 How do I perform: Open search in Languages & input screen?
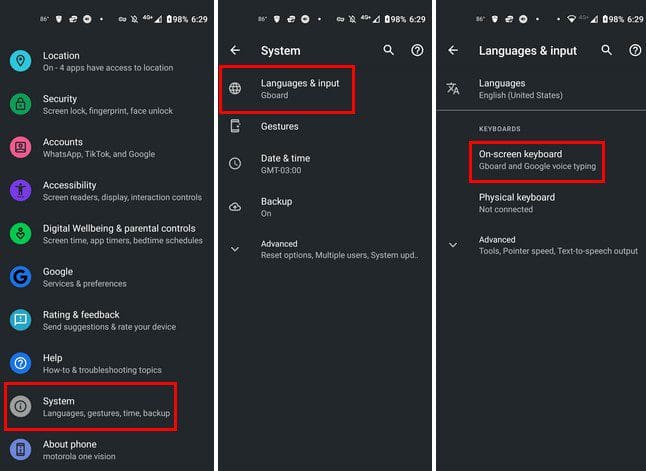[606, 50]
